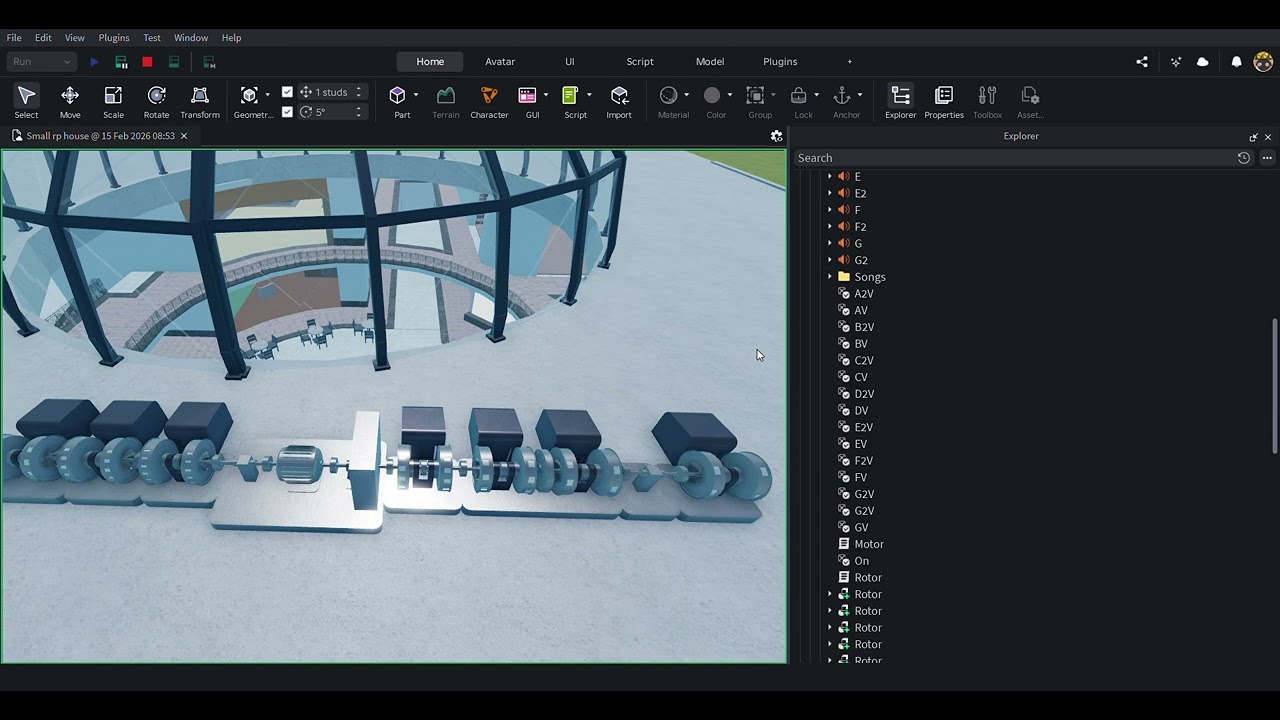
Task: Switch to the UI tab
Action: click(570, 62)
